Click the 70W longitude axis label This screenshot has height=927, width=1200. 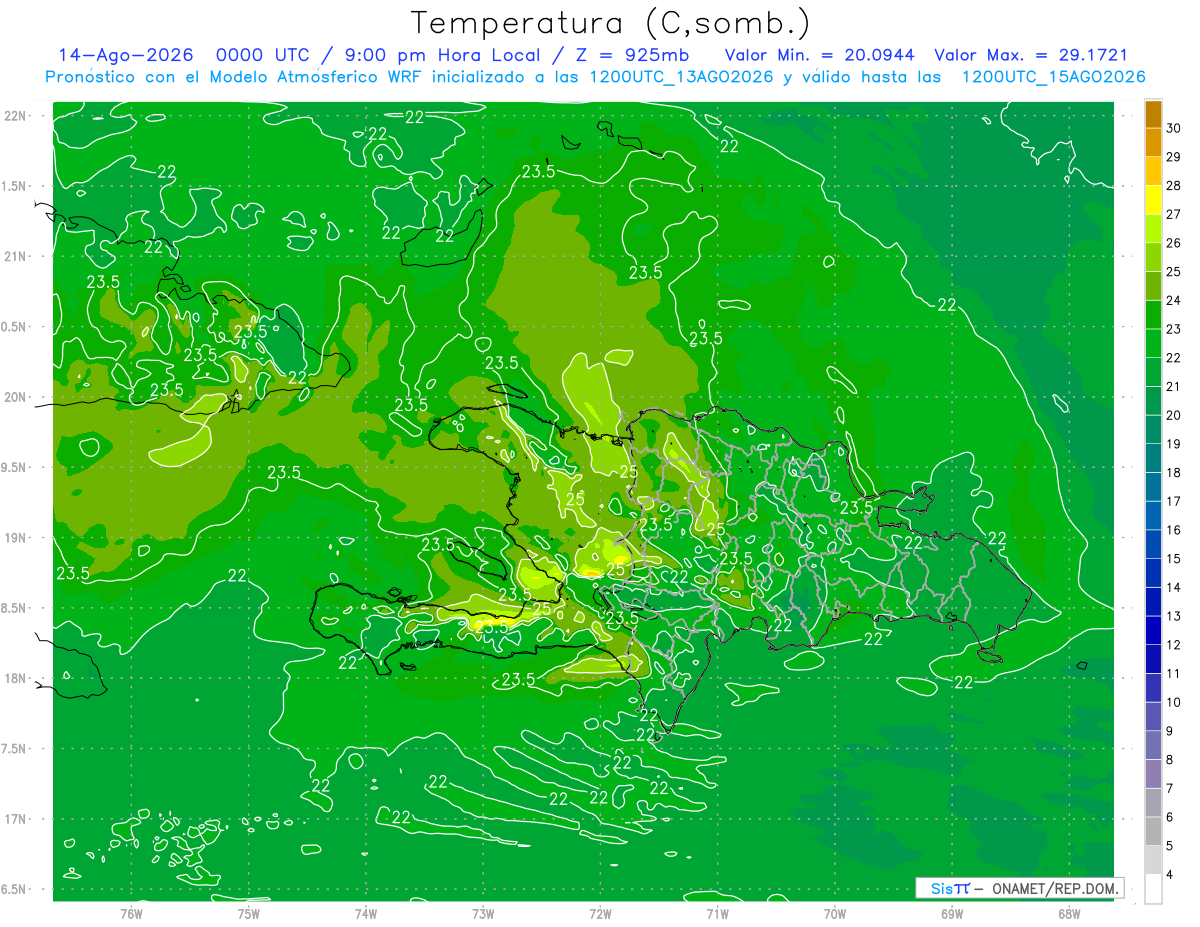[835, 914]
